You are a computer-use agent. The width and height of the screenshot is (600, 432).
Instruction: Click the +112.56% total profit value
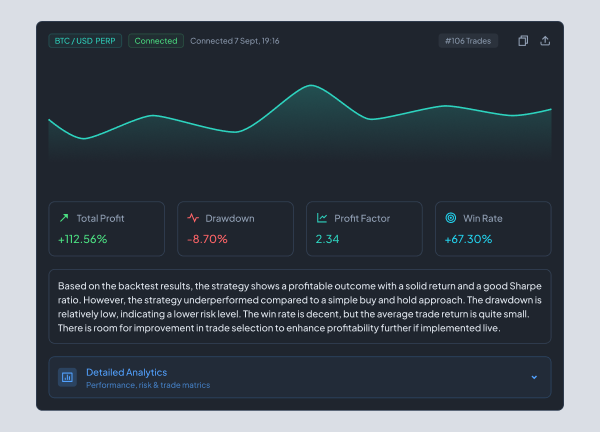[82, 239]
